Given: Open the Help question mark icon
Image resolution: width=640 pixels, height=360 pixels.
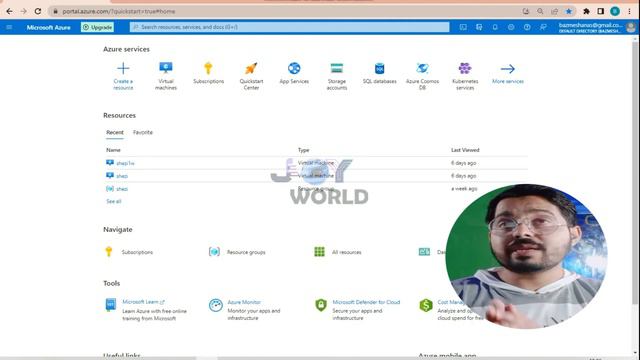Looking at the screenshot, I should [527, 27].
